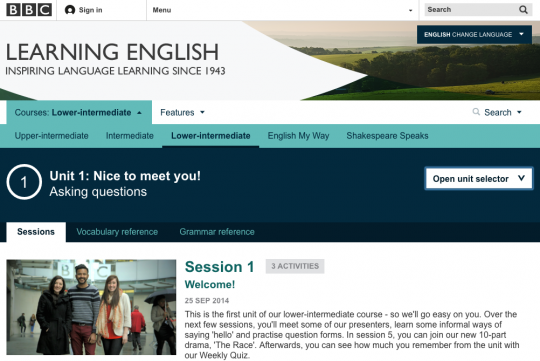This screenshot has height=361, width=540.
Task: Click the Learning English banner title
Action: 112,52
